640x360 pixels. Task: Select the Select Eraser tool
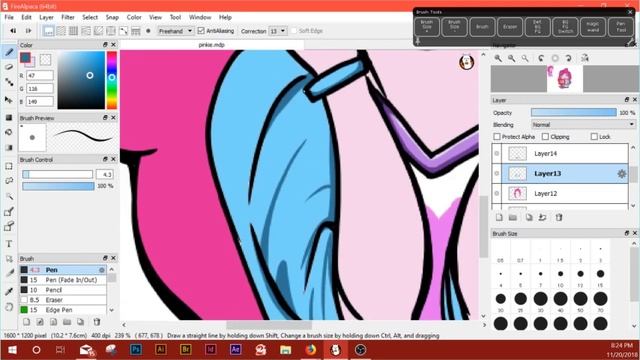click(x=9, y=227)
